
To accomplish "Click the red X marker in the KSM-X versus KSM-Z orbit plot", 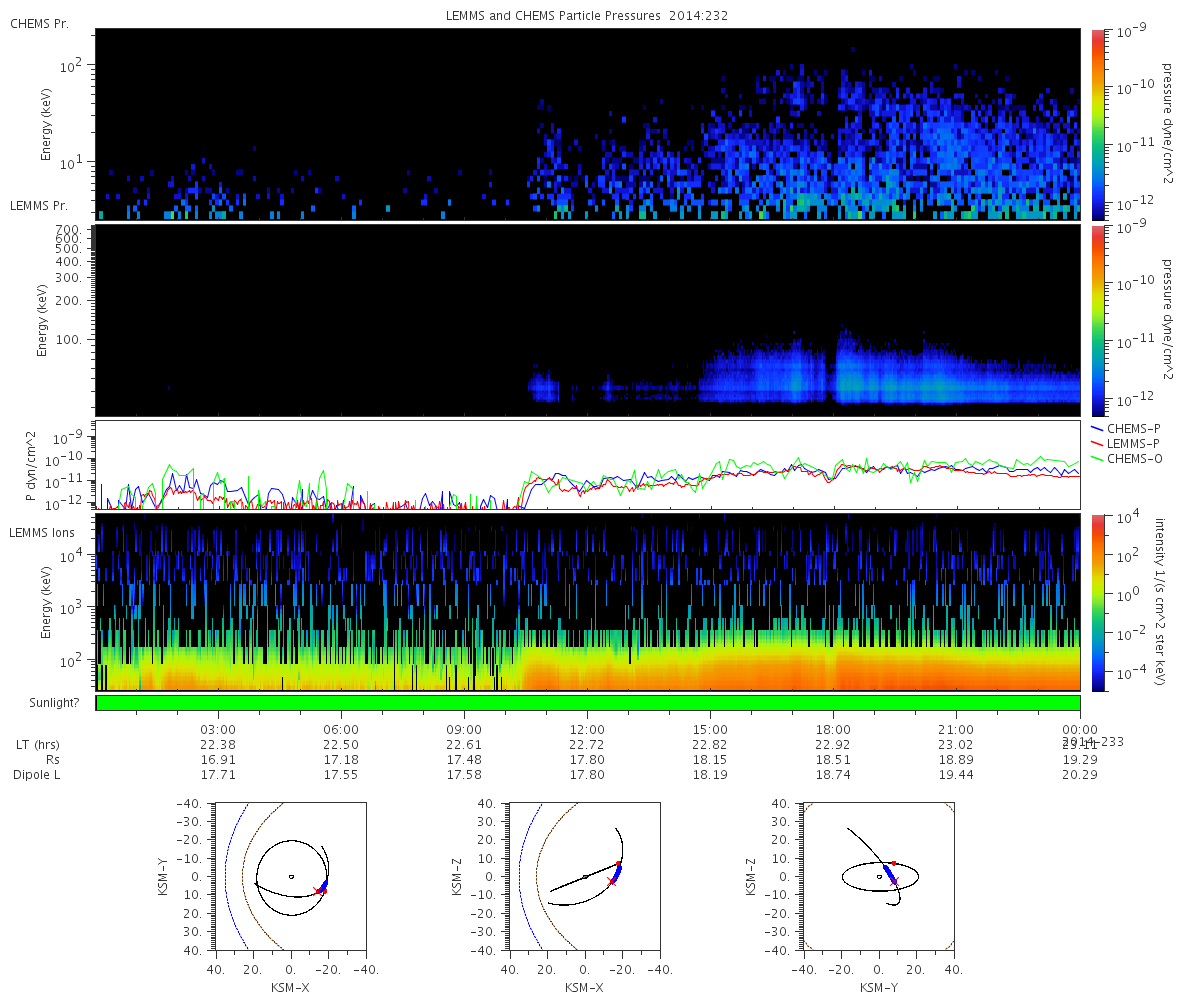I will (x=612, y=881).
